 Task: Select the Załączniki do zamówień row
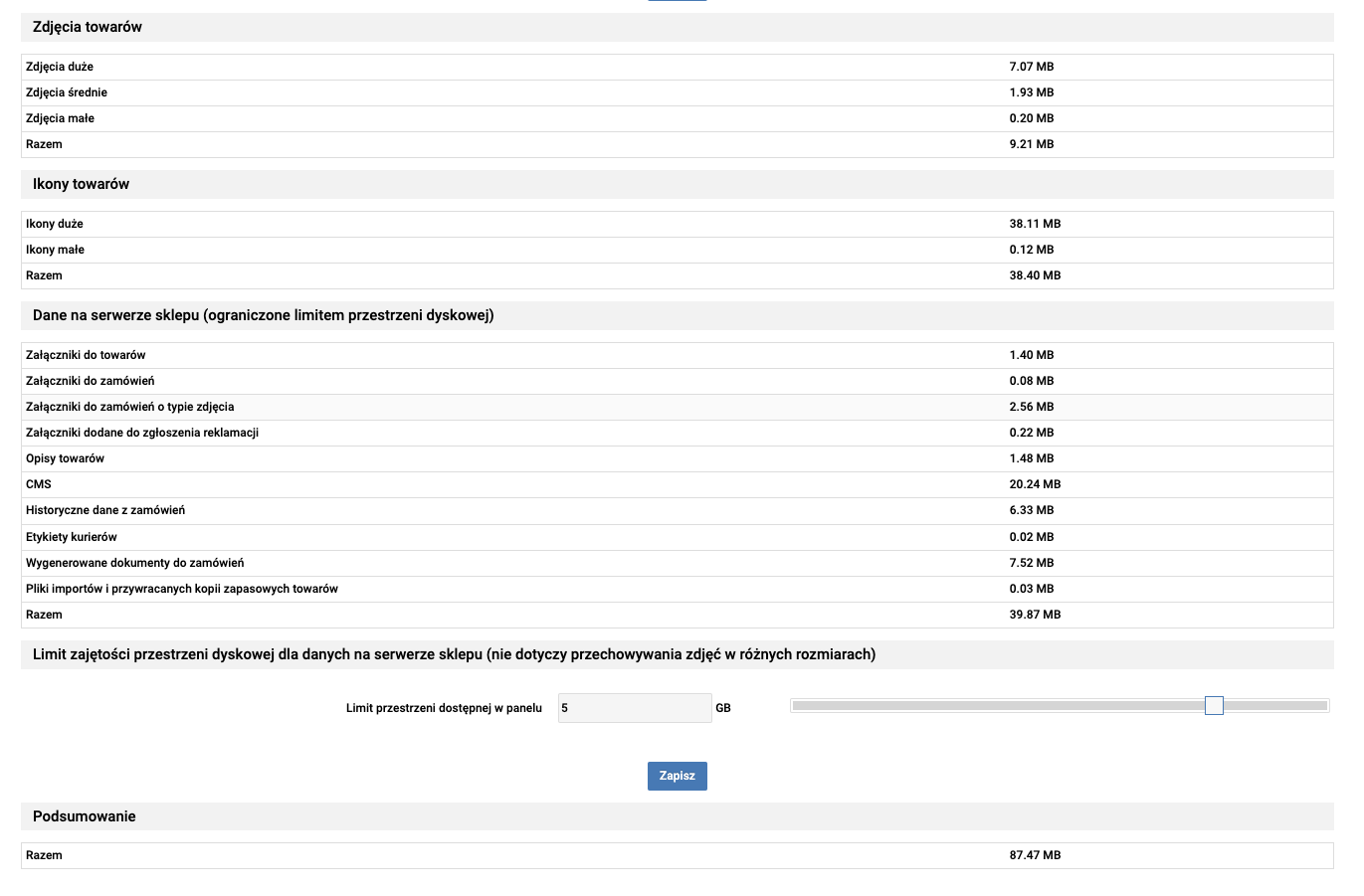677,381
